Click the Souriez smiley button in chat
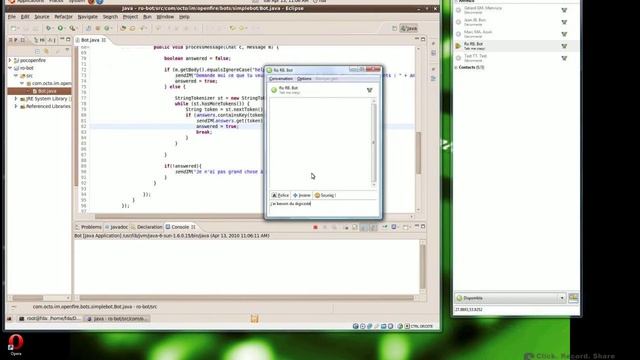640x360 pixels. click(x=326, y=196)
